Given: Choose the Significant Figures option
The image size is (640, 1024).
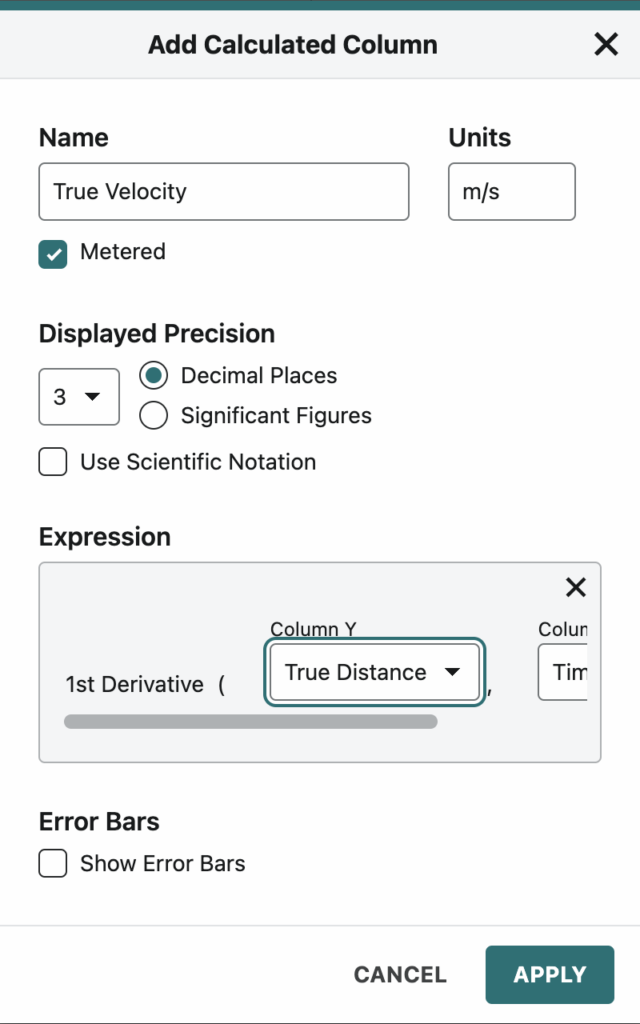Looking at the screenshot, I should tap(153, 415).
